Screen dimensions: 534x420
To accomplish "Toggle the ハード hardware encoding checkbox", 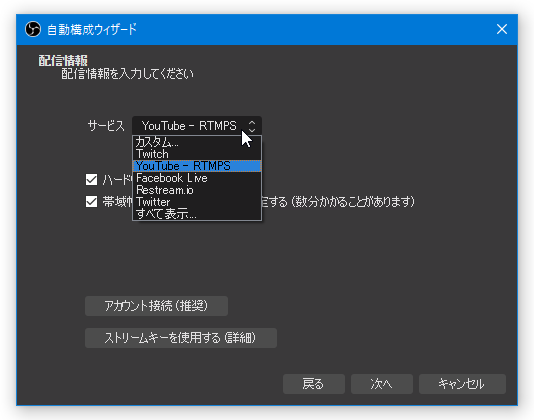I will point(91,180).
